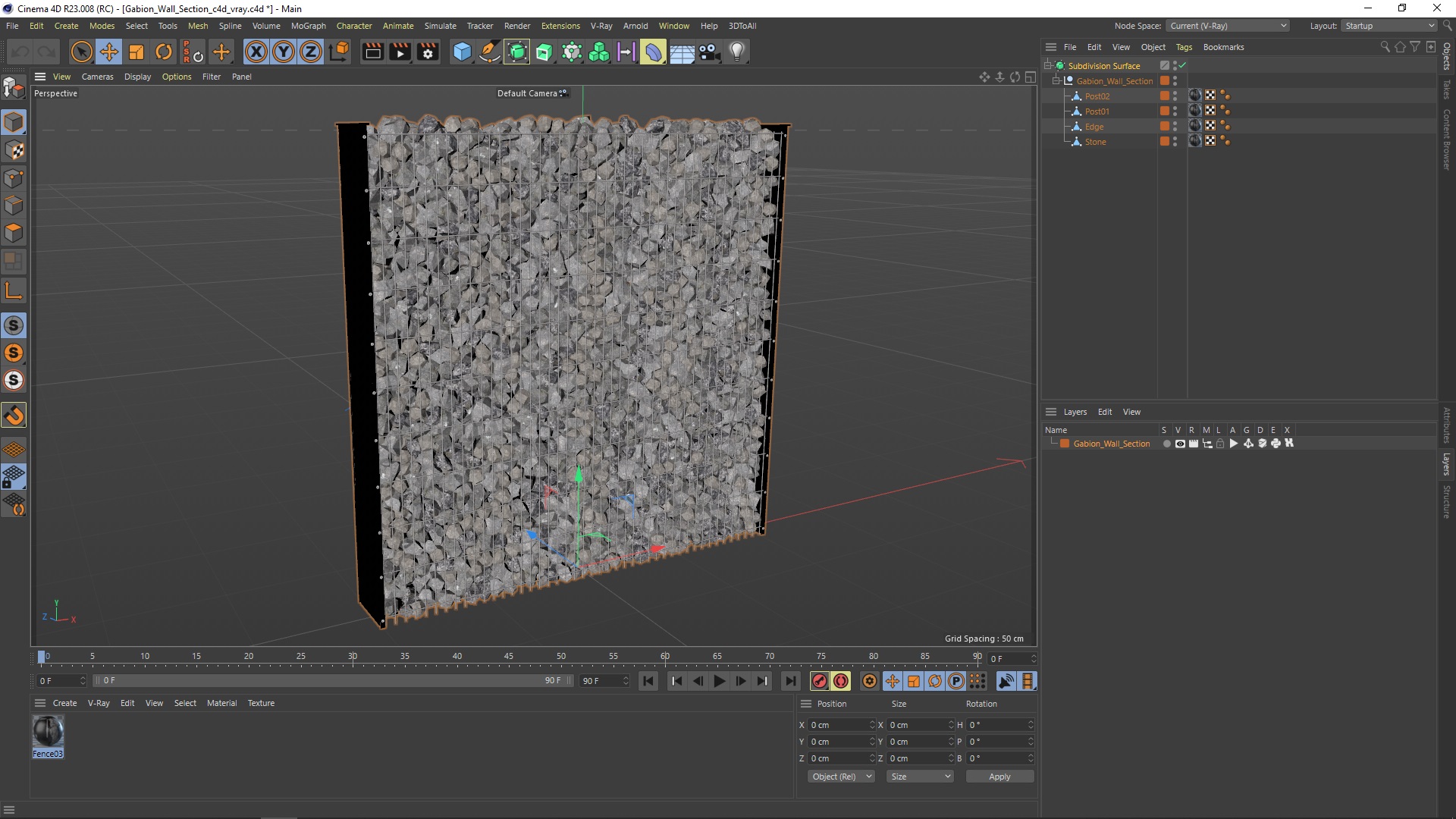Add a Light object

736,52
